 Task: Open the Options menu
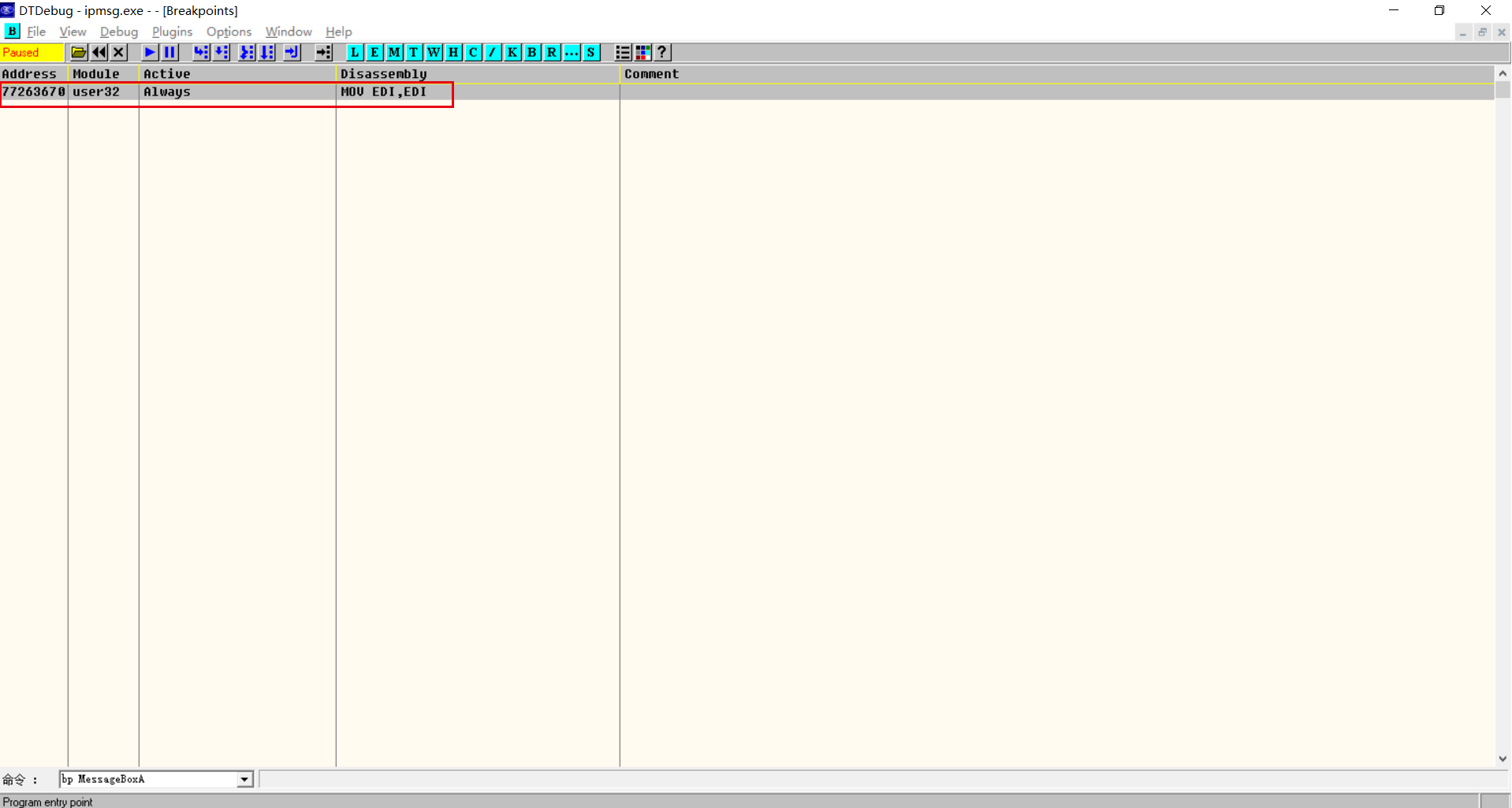229,32
